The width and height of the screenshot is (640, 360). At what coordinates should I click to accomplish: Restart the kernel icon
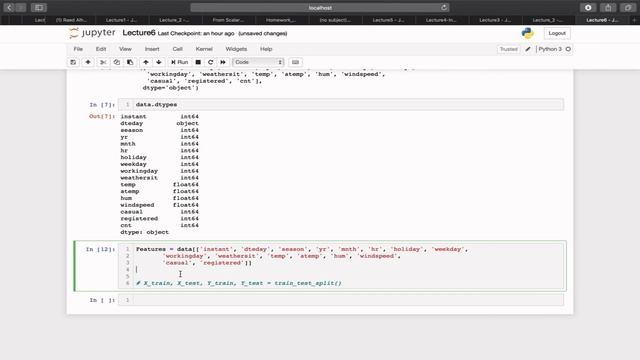tap(210, 62)
